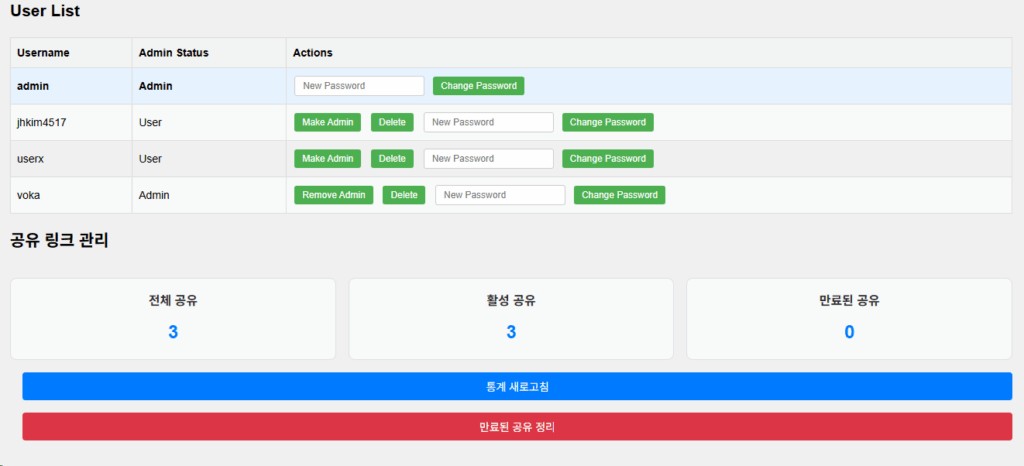Screen dimensions: 1024x466
Task: Make jhkim4517 an admin
Action: (x=328, y=122)
